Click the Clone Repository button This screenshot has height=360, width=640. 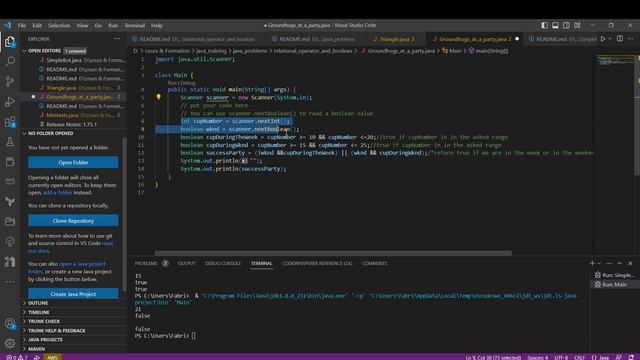click(73, 220)
